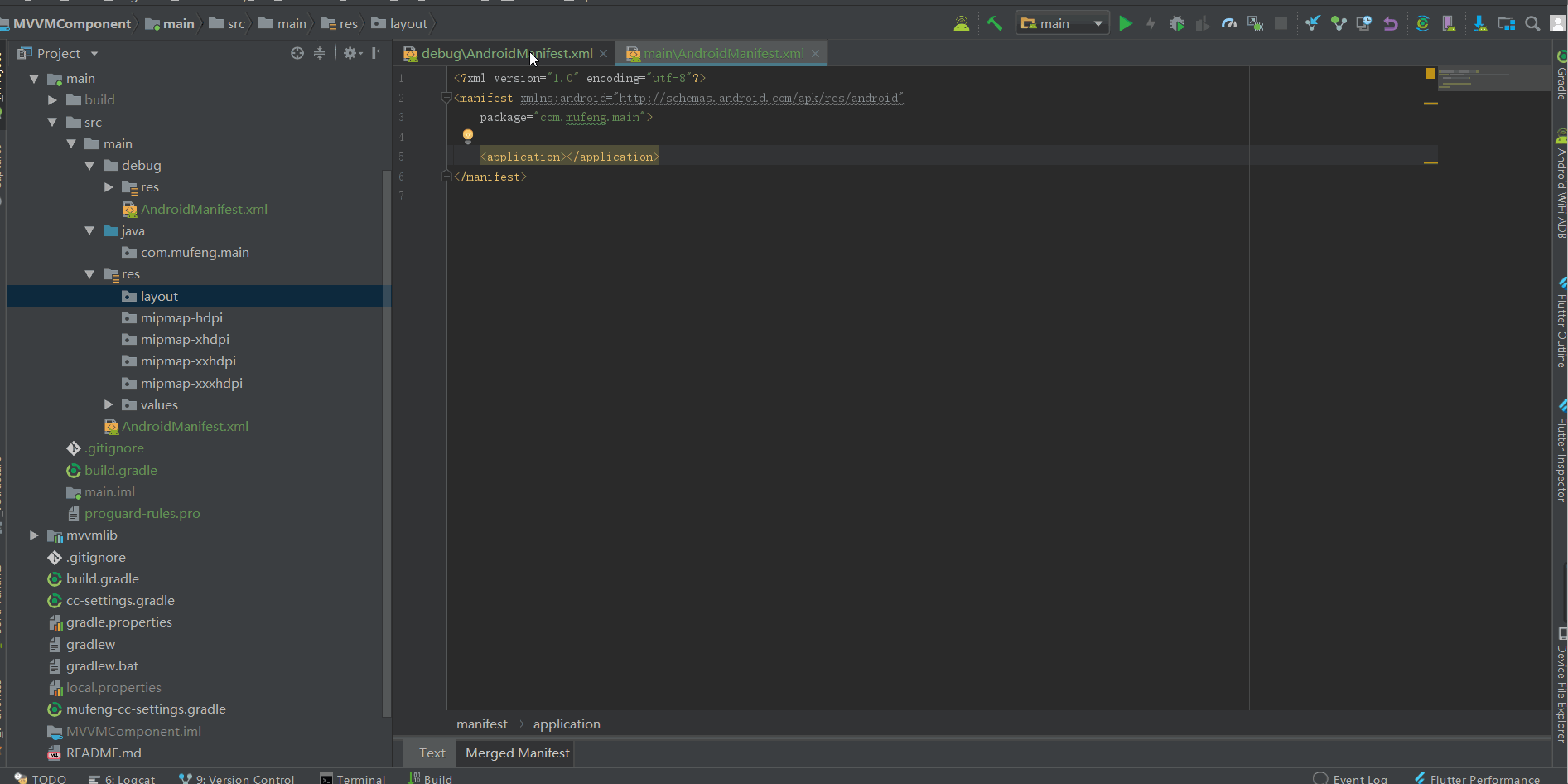This screenshot has width=1568, height=784.
Task: Select the mipmap-xxhdpi folder
Action: [x=188, y=361]
